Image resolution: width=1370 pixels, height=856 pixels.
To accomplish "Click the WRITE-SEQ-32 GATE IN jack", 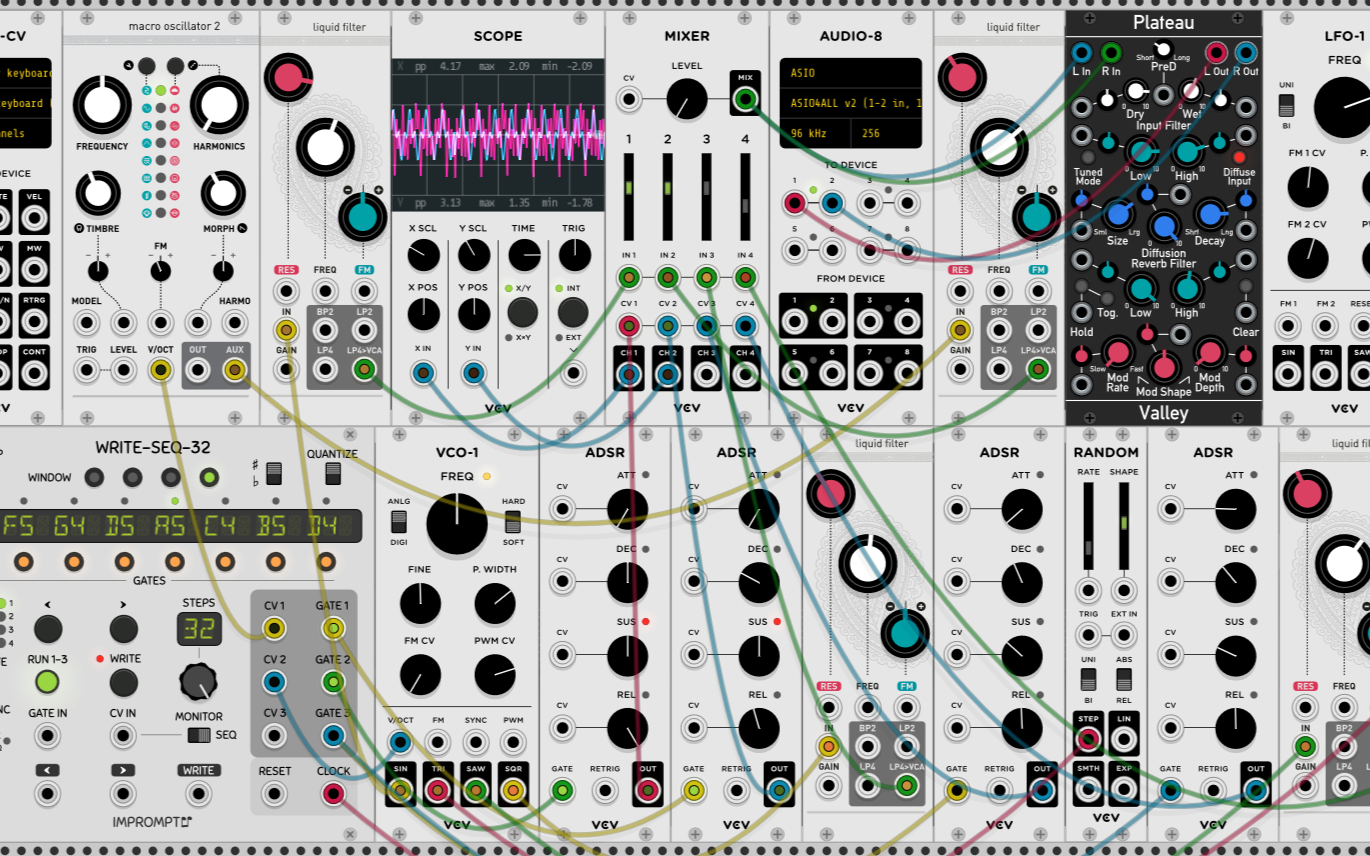I will (x=47, y=736).
